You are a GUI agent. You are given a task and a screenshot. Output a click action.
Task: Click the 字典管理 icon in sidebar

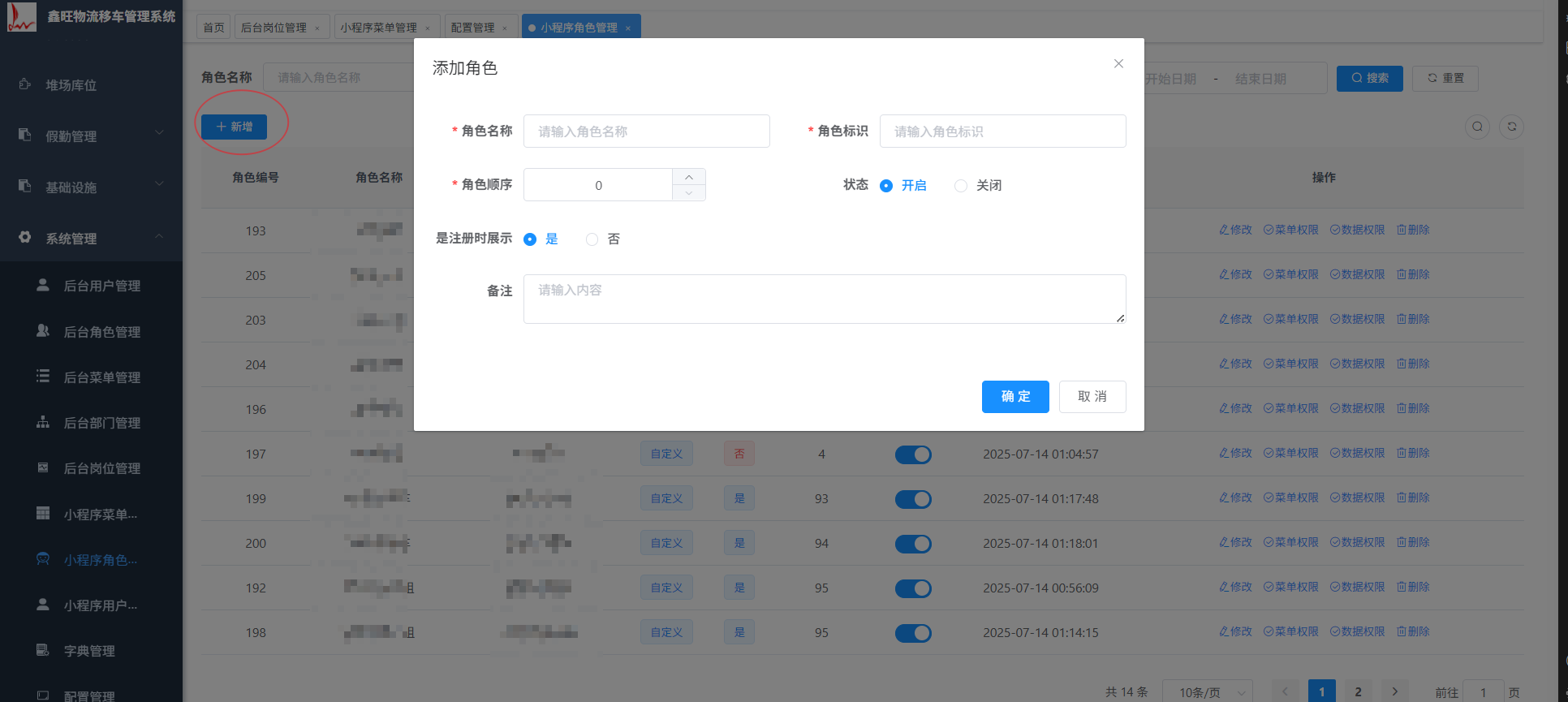(x=43, y=650)
